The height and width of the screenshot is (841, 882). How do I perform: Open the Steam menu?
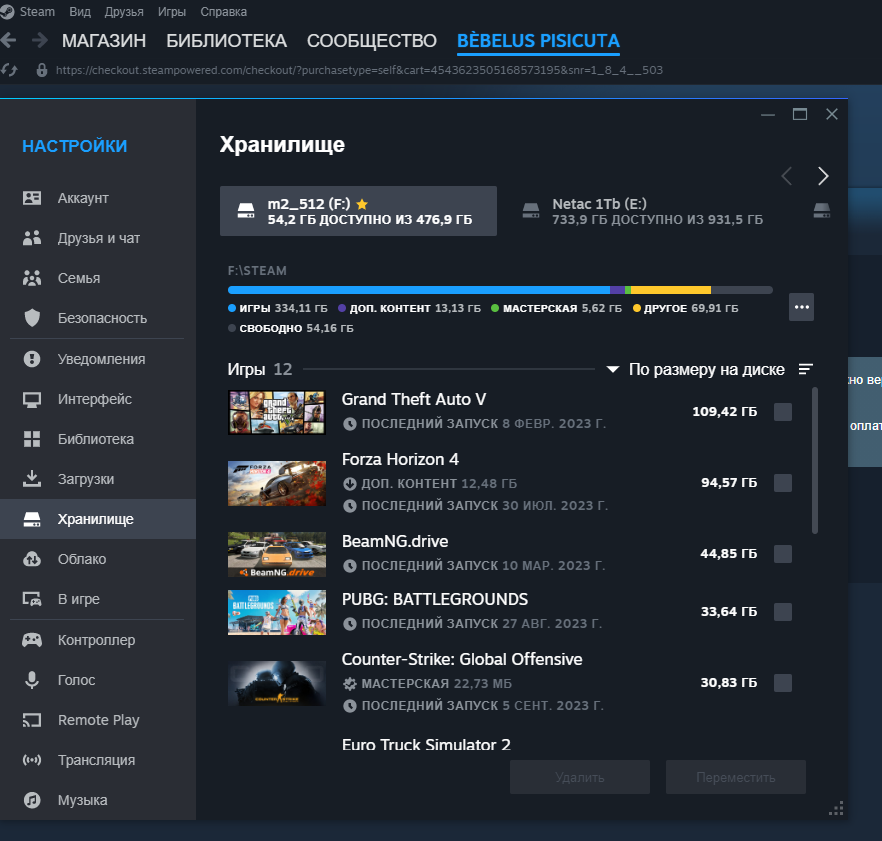click(x=37, y=11)
